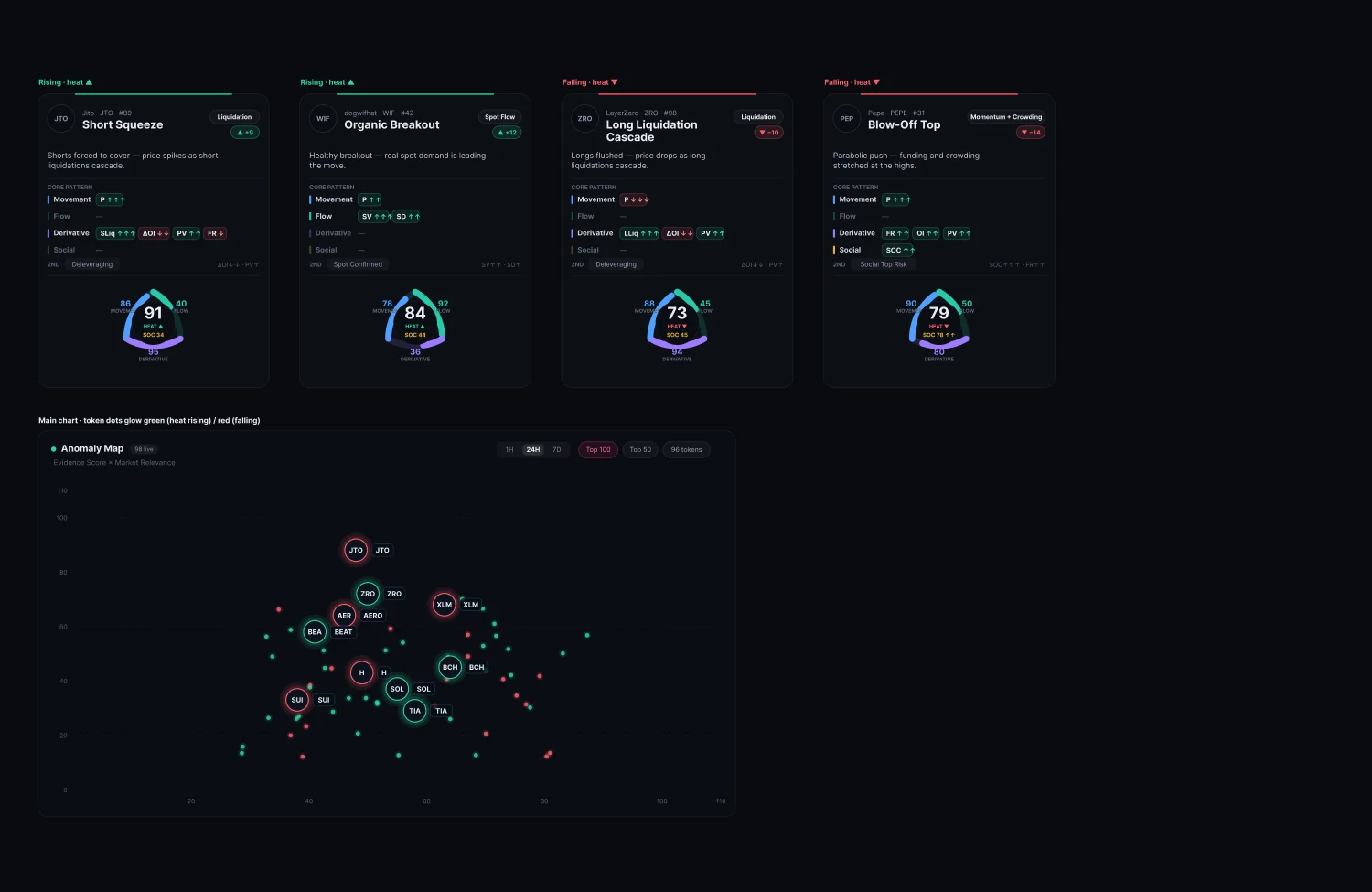Click the Spot Flow tag on Organic Breakout

499,117
